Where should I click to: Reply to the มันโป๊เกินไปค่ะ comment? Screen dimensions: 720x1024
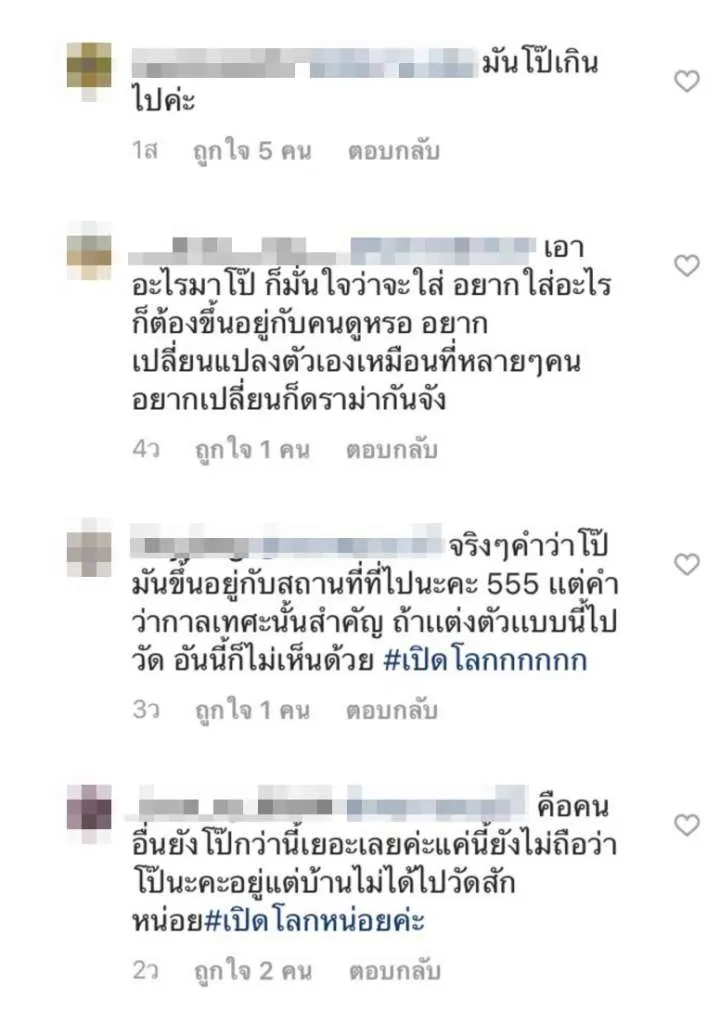[394, 152]
